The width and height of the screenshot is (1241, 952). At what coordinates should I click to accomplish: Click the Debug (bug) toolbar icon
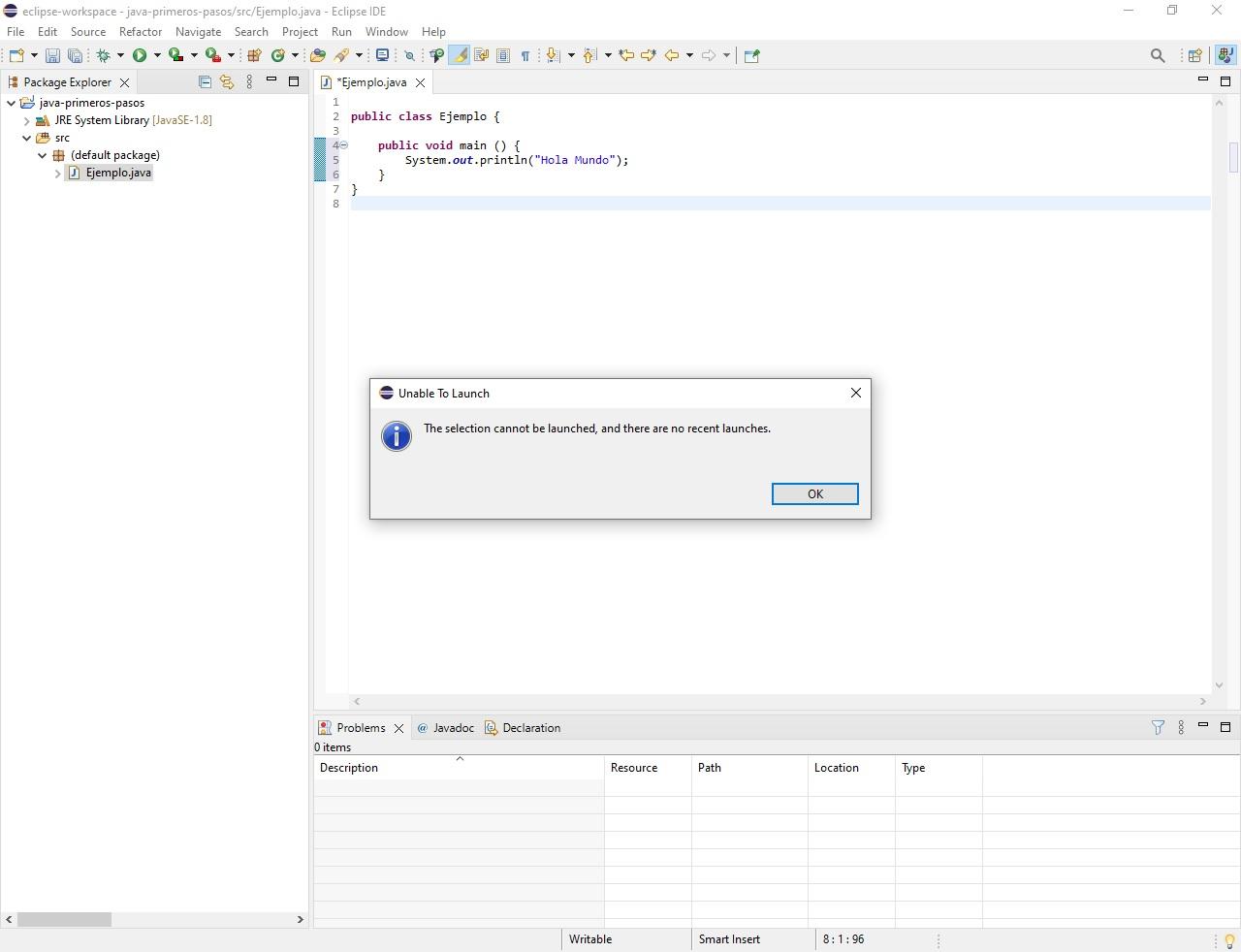tap(104, 55)
